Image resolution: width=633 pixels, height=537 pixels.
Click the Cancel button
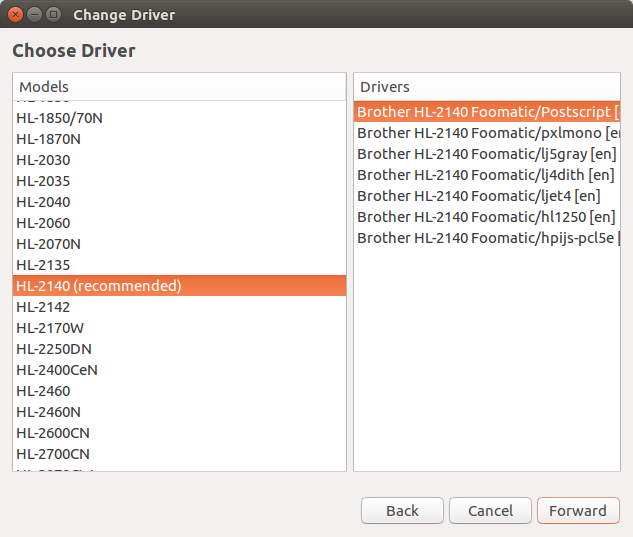tap(490, 511)
